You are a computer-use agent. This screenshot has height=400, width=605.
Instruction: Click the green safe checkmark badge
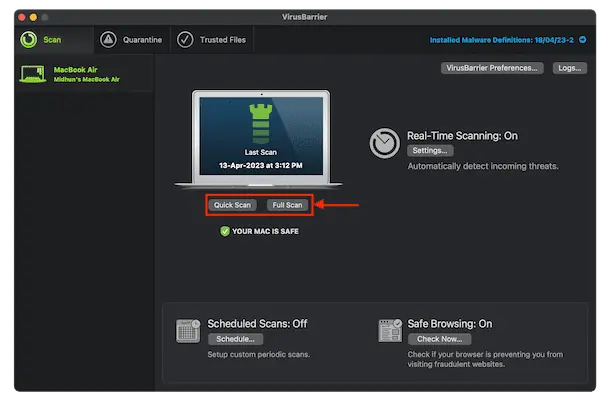[225, 231]
